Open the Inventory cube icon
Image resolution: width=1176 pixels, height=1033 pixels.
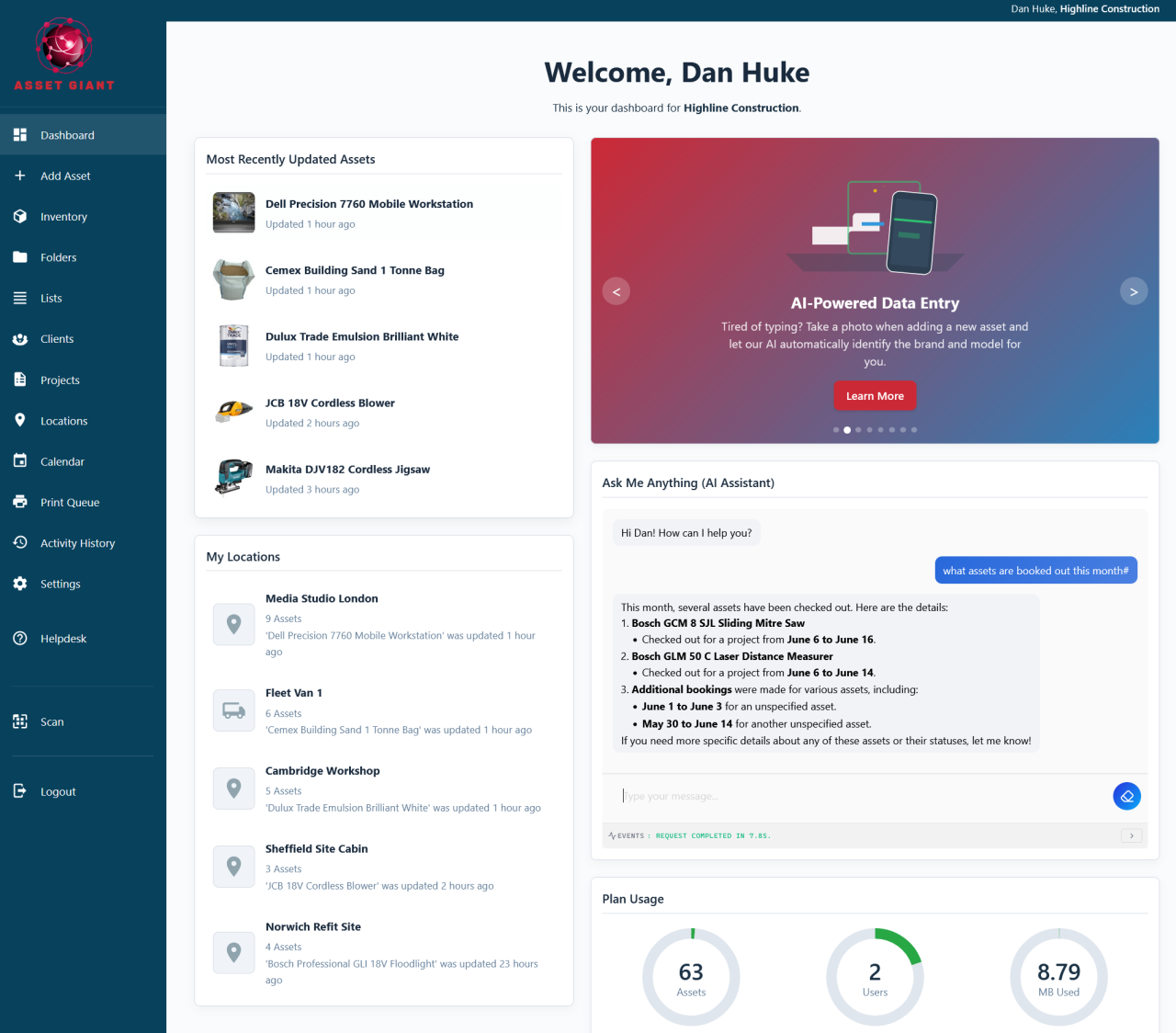(20, 217)
